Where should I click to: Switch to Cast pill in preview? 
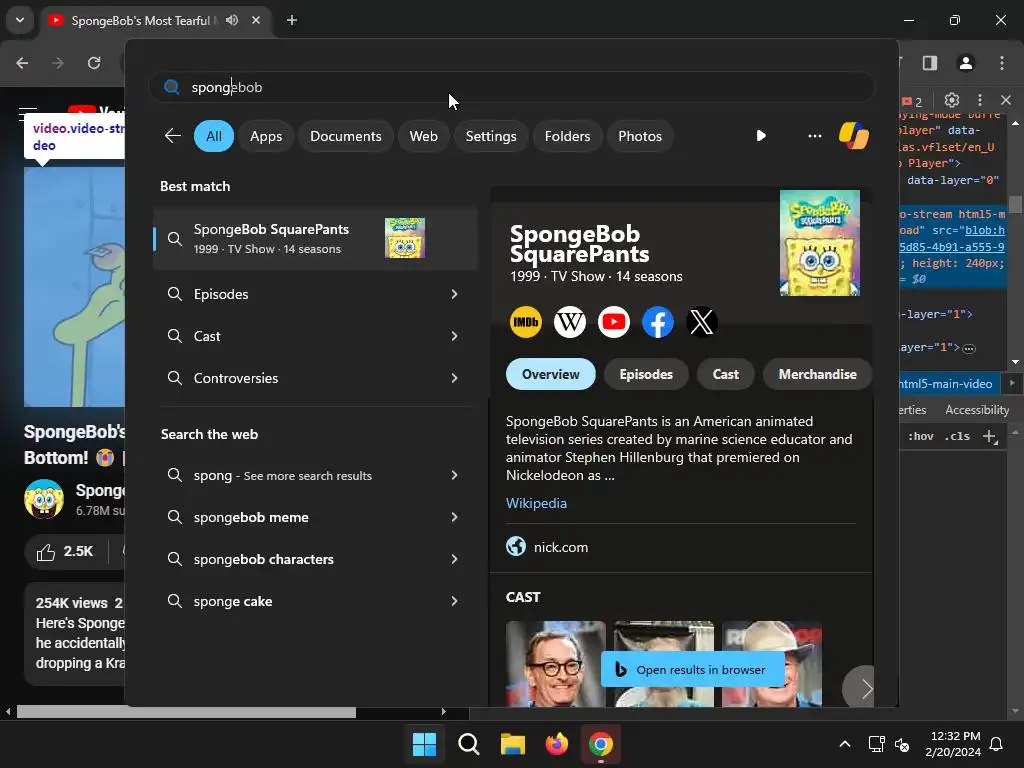pyautogui.click(x=726, y=374)
